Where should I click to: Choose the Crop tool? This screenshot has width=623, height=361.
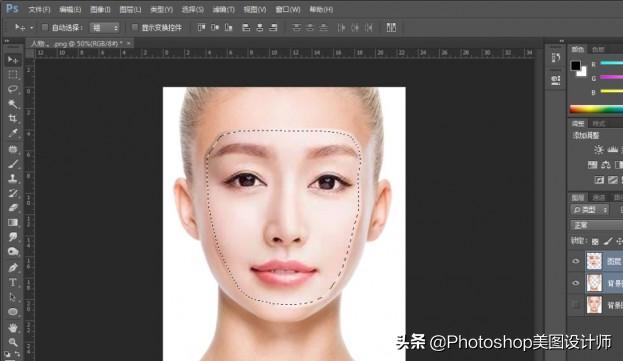click(x=13, y=118)
